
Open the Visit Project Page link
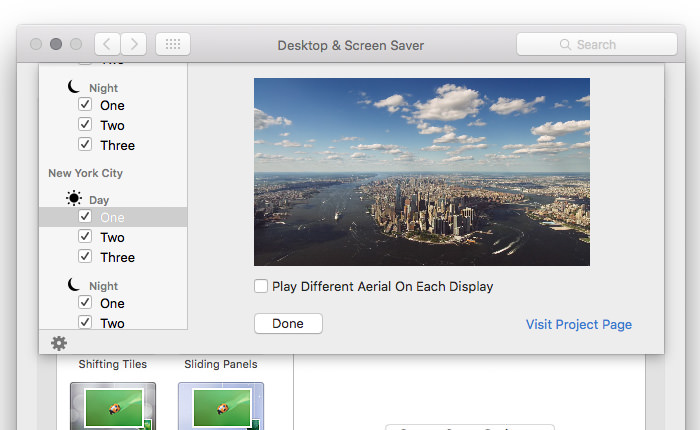[579, 325]
